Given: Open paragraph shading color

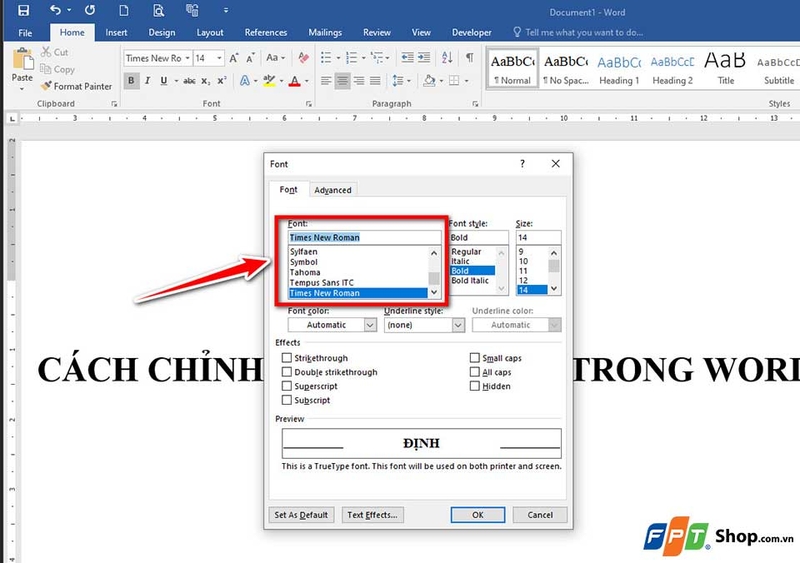Looking at the screenshot, I should click(x=429, y=81).
